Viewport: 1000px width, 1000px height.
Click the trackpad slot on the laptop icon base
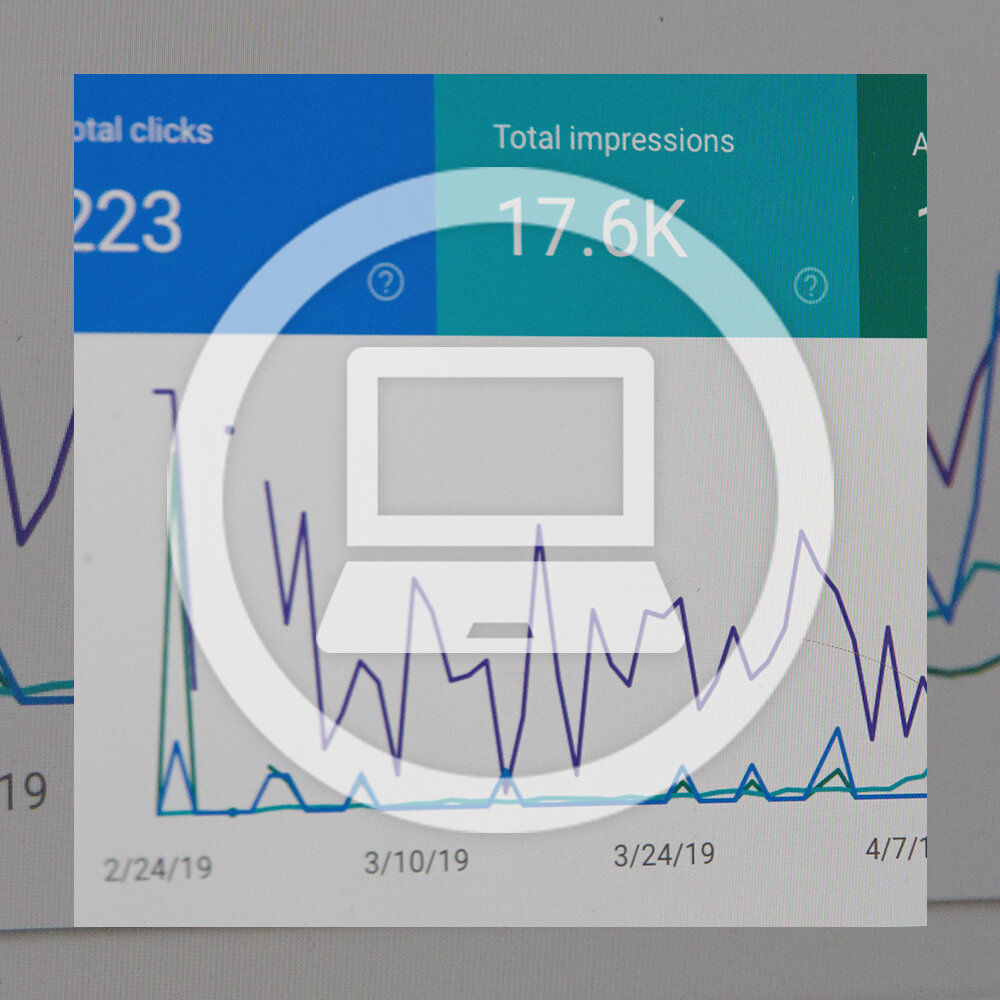500,630
